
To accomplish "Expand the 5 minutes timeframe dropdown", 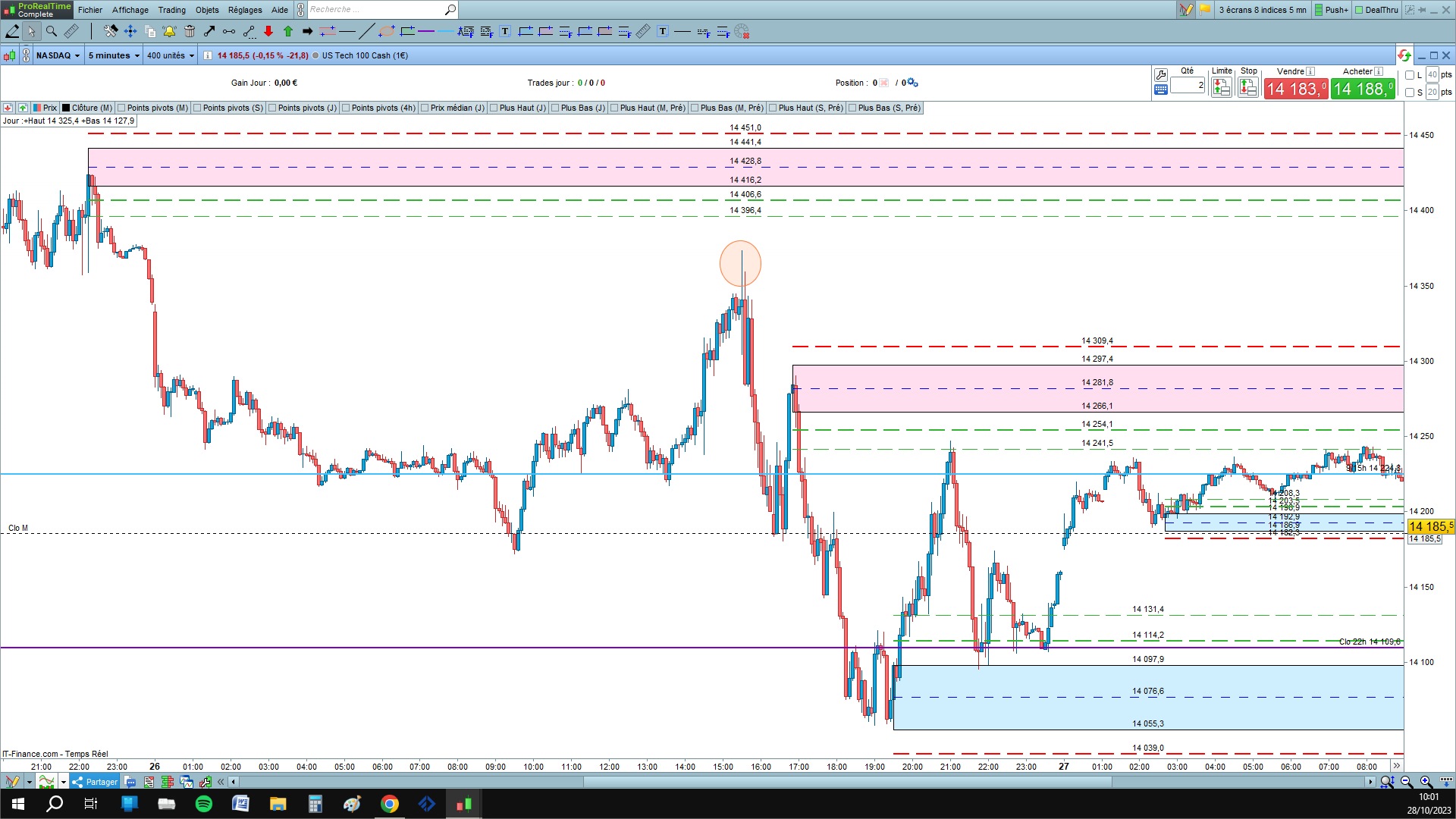I will point(114,55).
